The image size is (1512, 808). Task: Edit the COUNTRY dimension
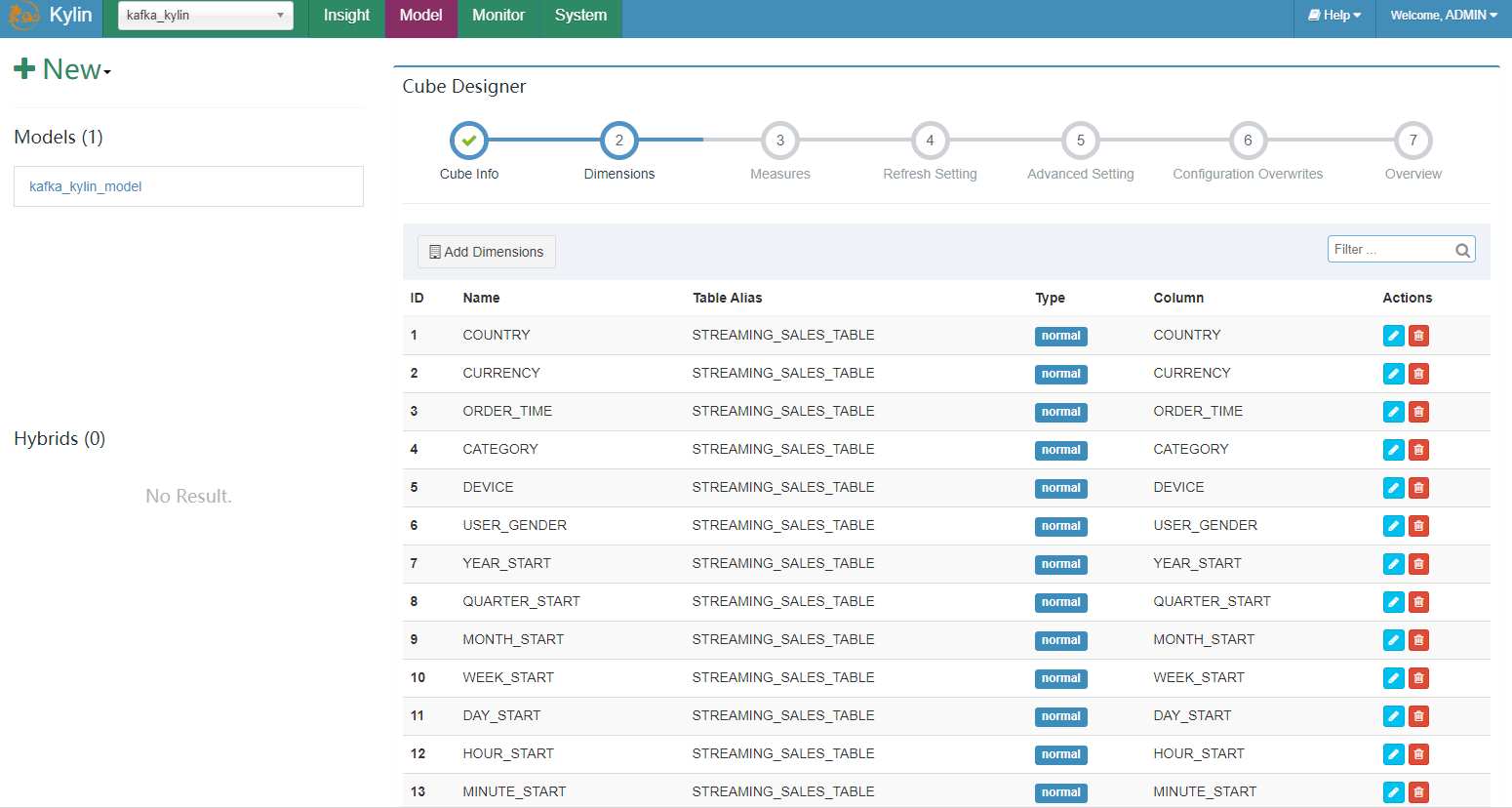pos(1394,336)
